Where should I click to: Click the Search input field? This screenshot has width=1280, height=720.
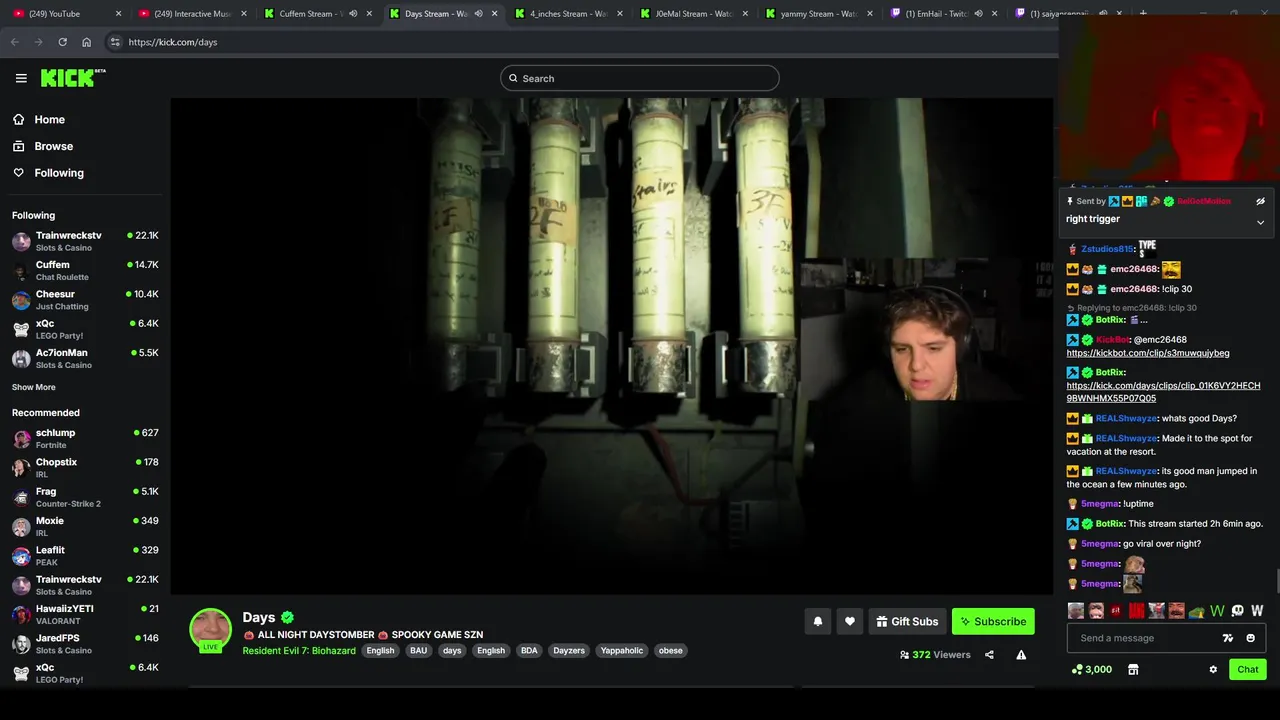pos(640,78)
